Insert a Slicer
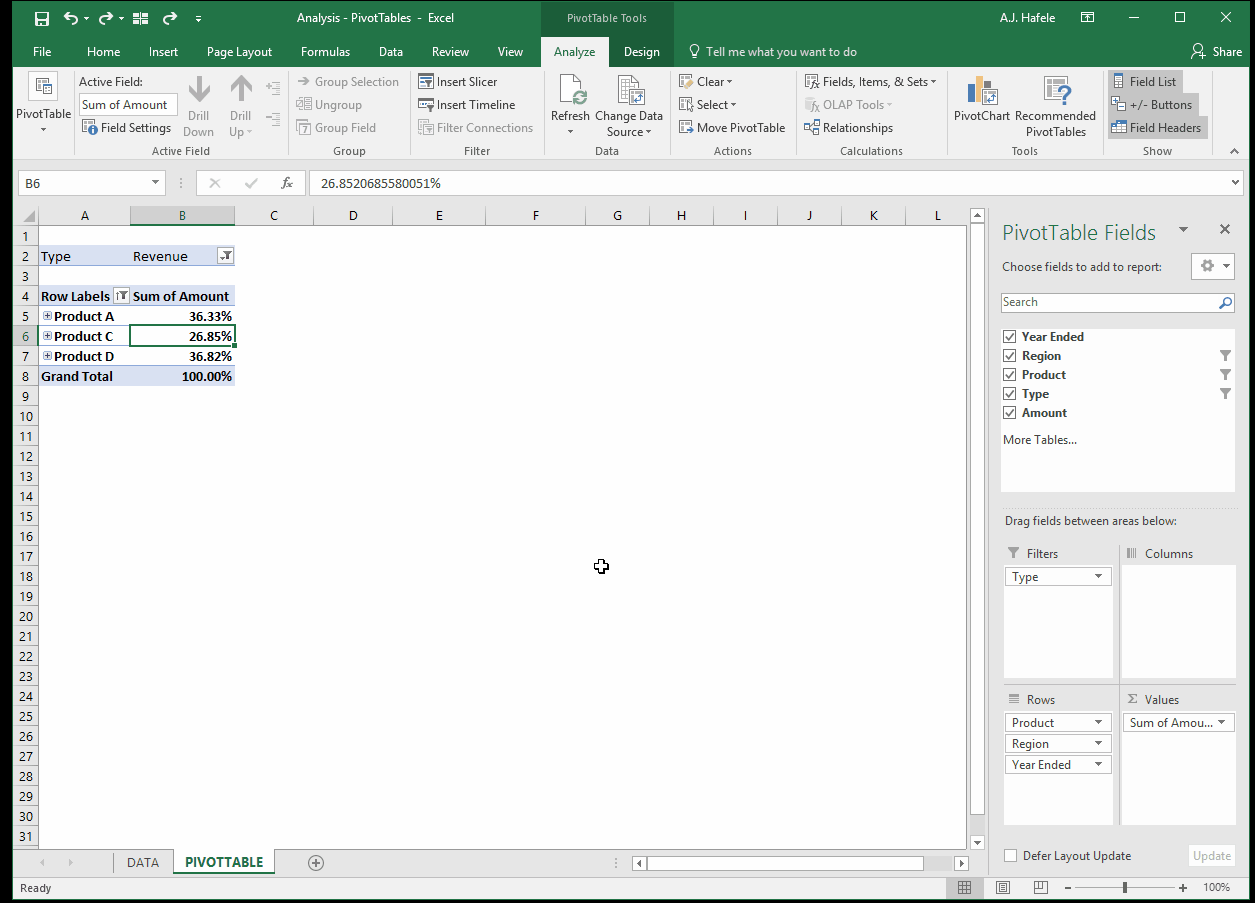1255x903 pixels. [x=458, y=82]
